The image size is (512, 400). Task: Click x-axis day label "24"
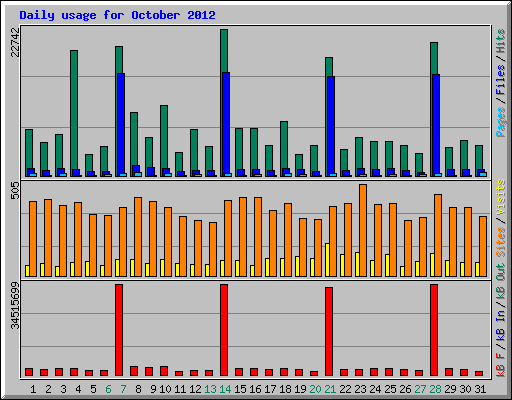(375, 389)
